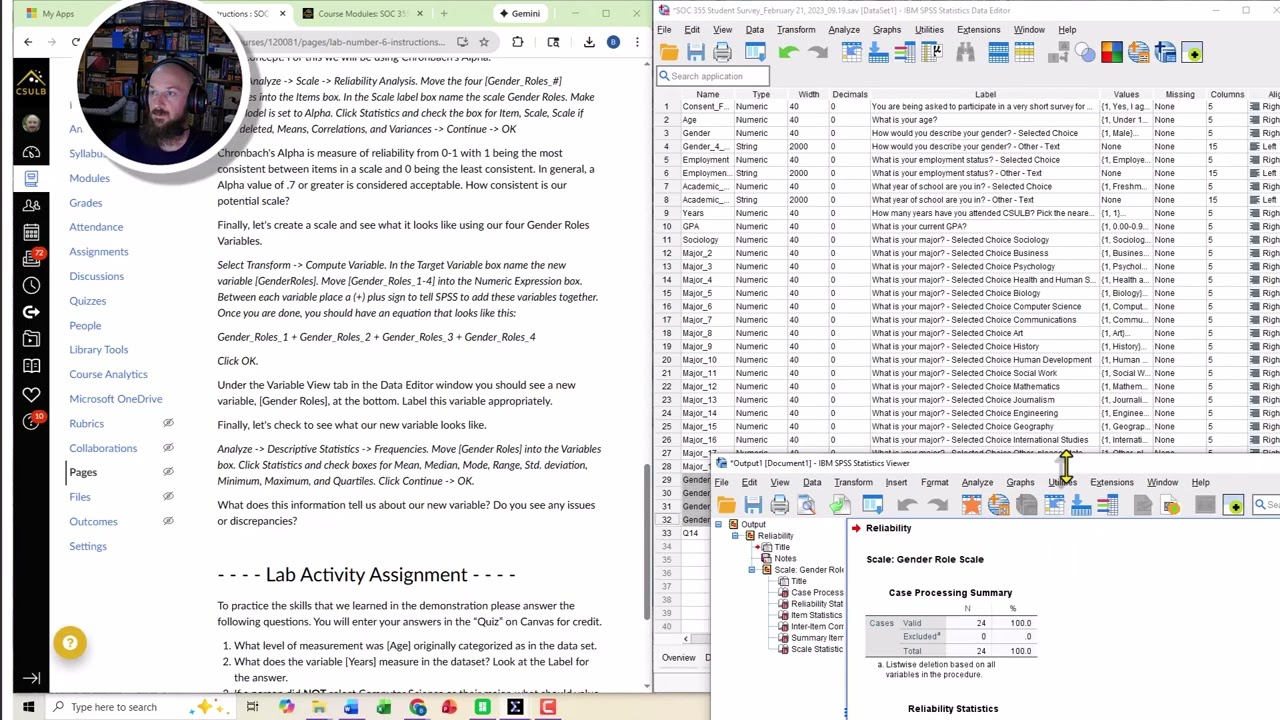
Task: Open Transform menu in Data Editor
Action: (796, 30)
